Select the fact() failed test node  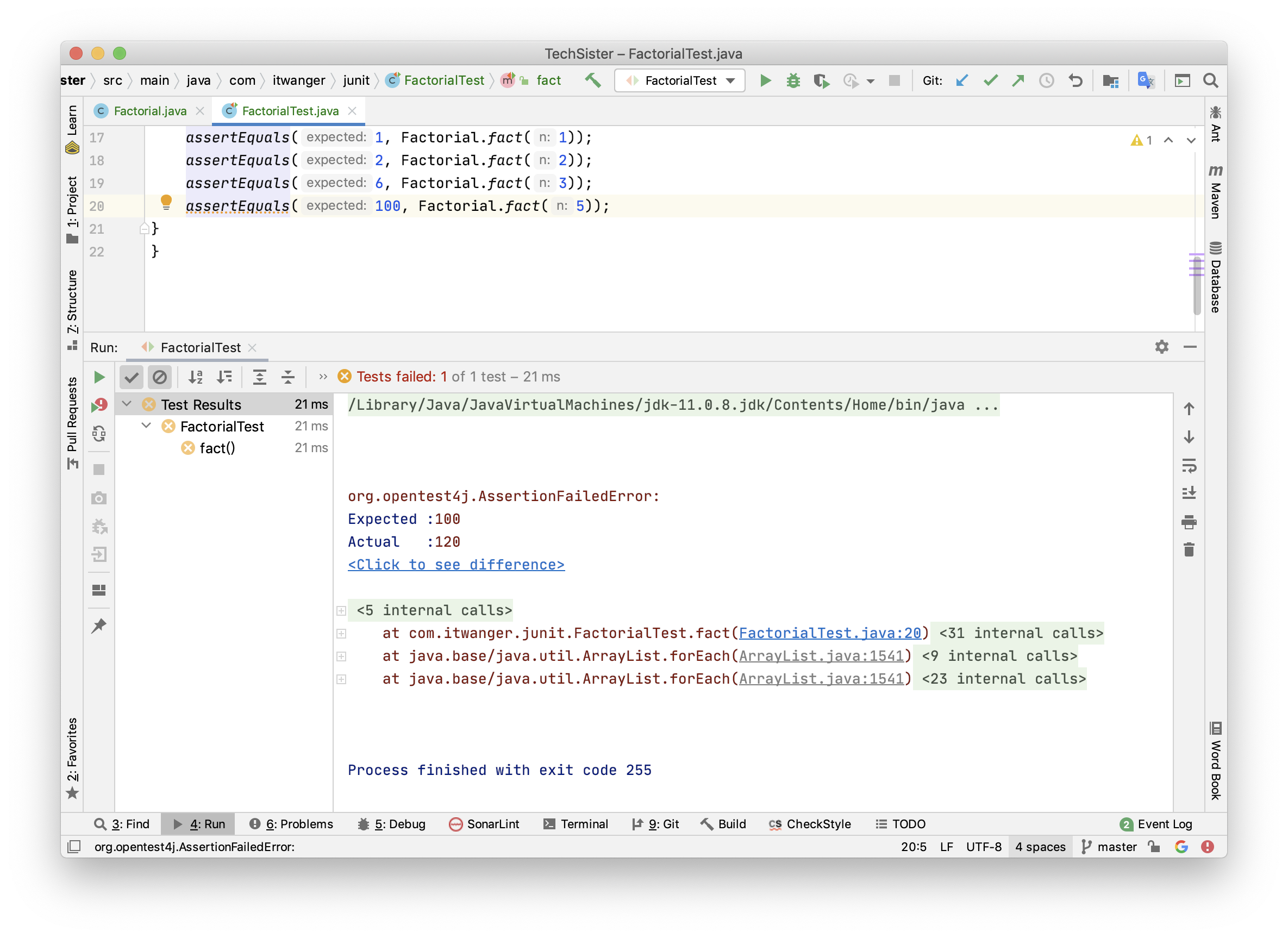coord(217,448)
